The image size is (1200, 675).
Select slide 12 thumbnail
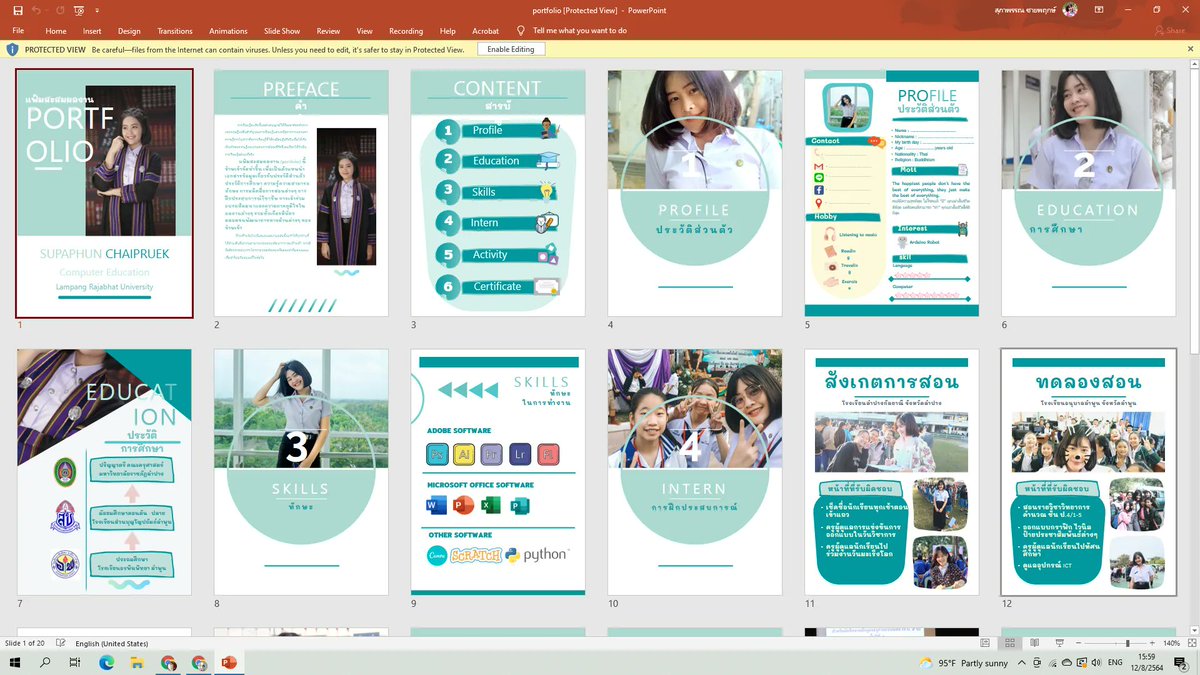tap(1089, 472)
